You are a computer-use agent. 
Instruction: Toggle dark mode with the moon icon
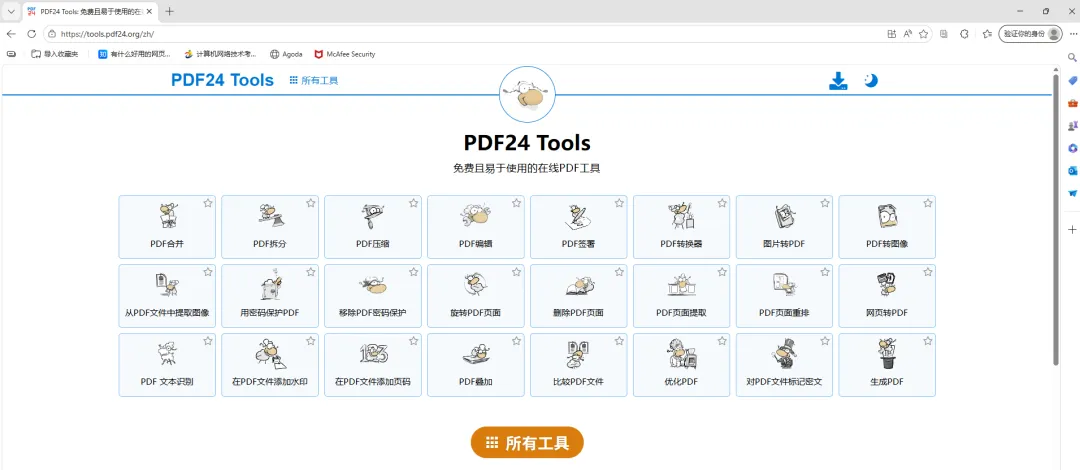click(x=871, y=81)
